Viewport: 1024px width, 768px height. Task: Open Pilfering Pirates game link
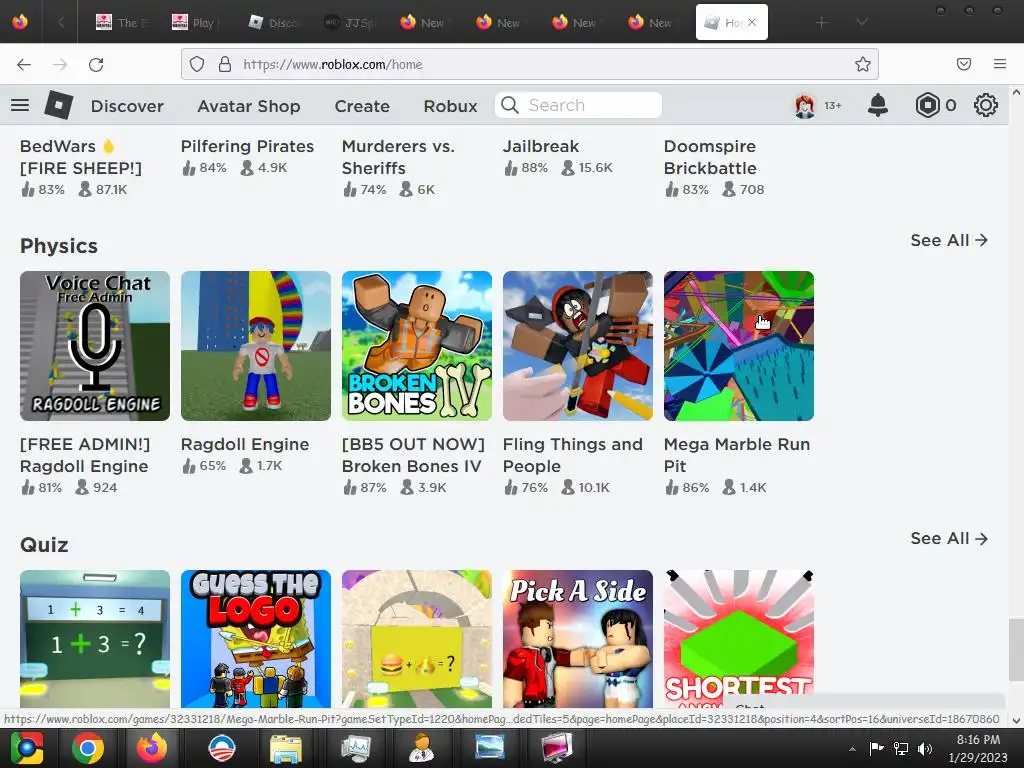(x=248, y=146)
